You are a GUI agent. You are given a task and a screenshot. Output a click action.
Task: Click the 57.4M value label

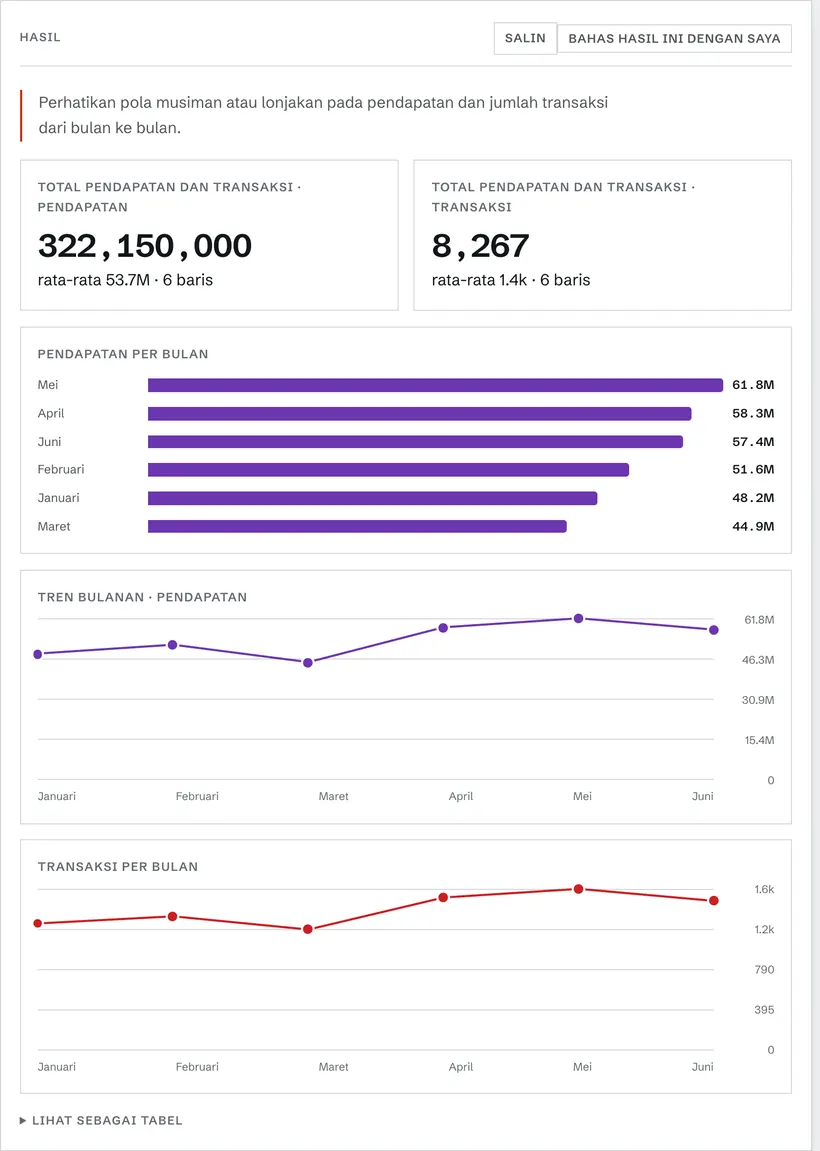(753, 442)
